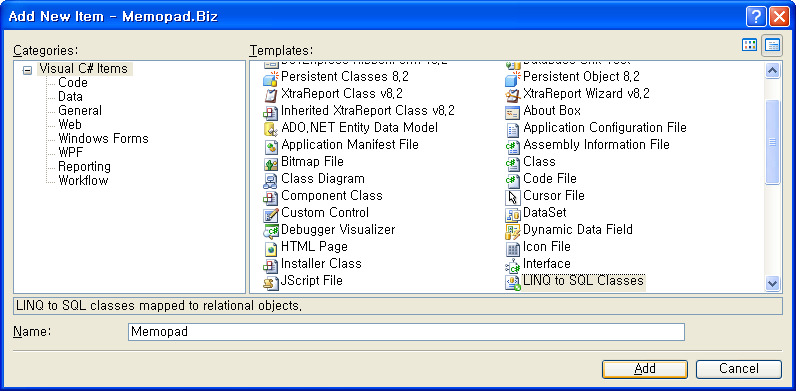Viewport: 796px width, 391px height.
Task: Click the Persistent Classes 8.2 icon
Action: tap(271, 78)
